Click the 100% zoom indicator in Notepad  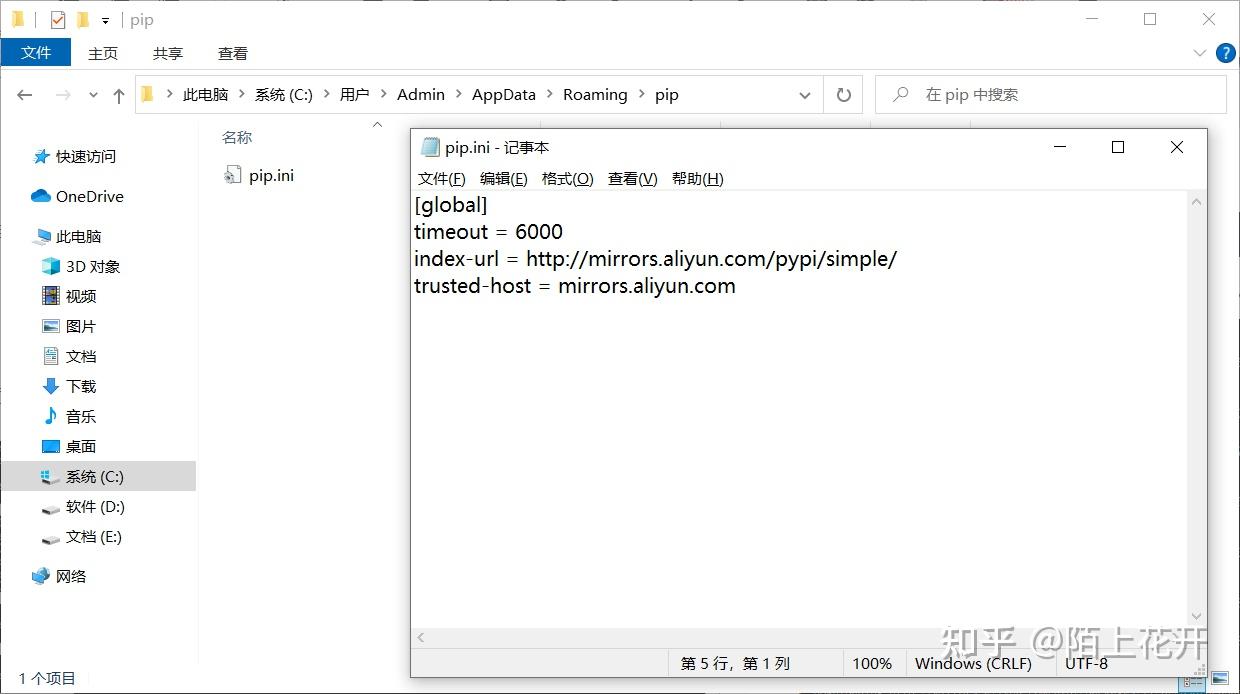tap(872, 663)
